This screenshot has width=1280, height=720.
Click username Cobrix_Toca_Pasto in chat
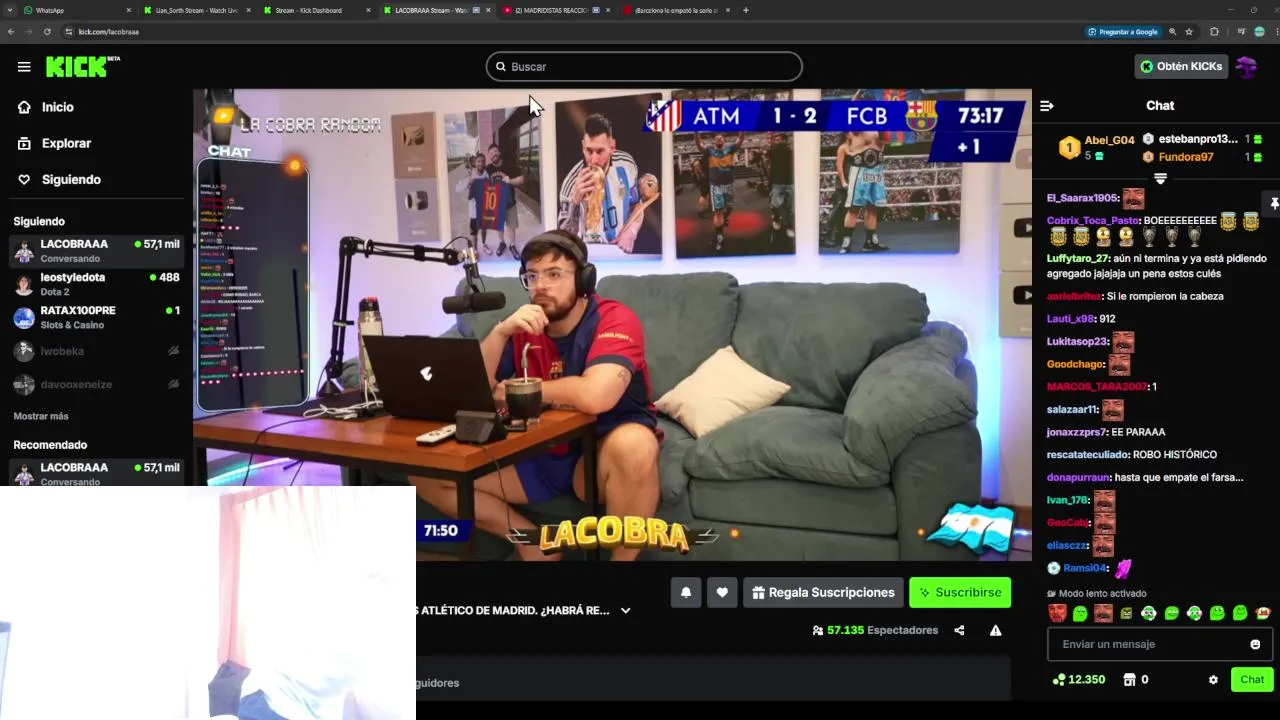[x=1093, y=220]
